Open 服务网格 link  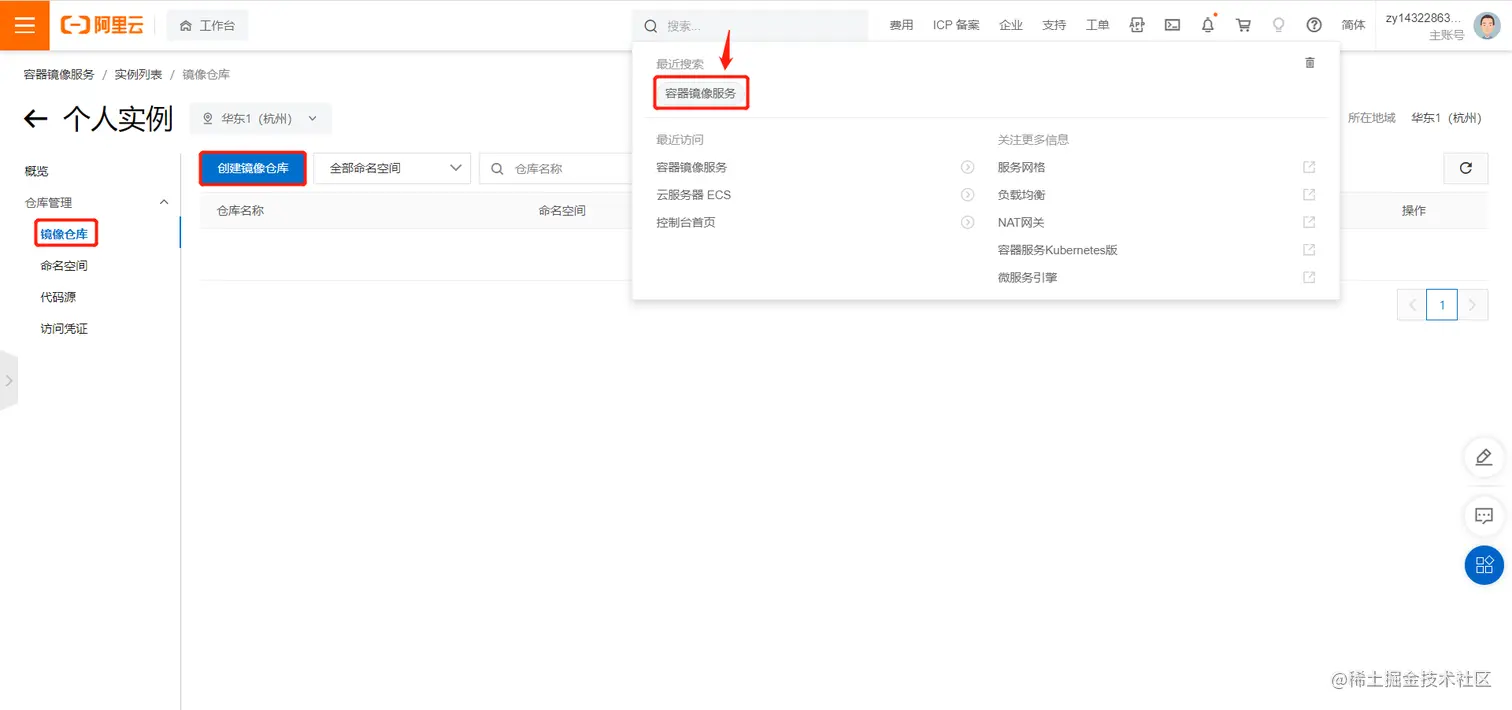point(1021,167)
